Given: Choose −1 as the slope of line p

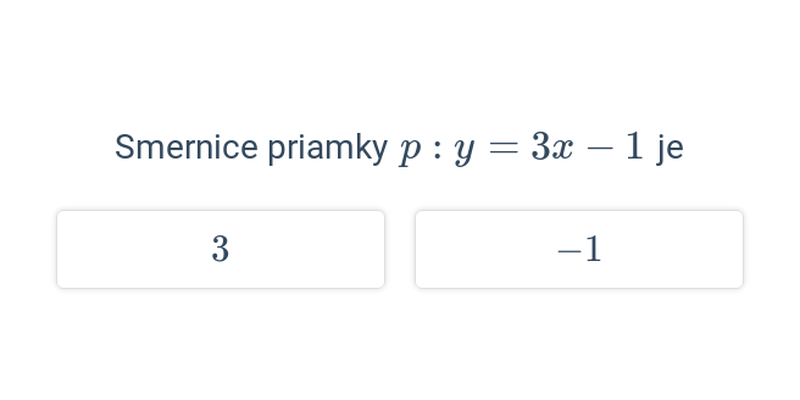Looking at the screenshot, I should click(579, 249).
